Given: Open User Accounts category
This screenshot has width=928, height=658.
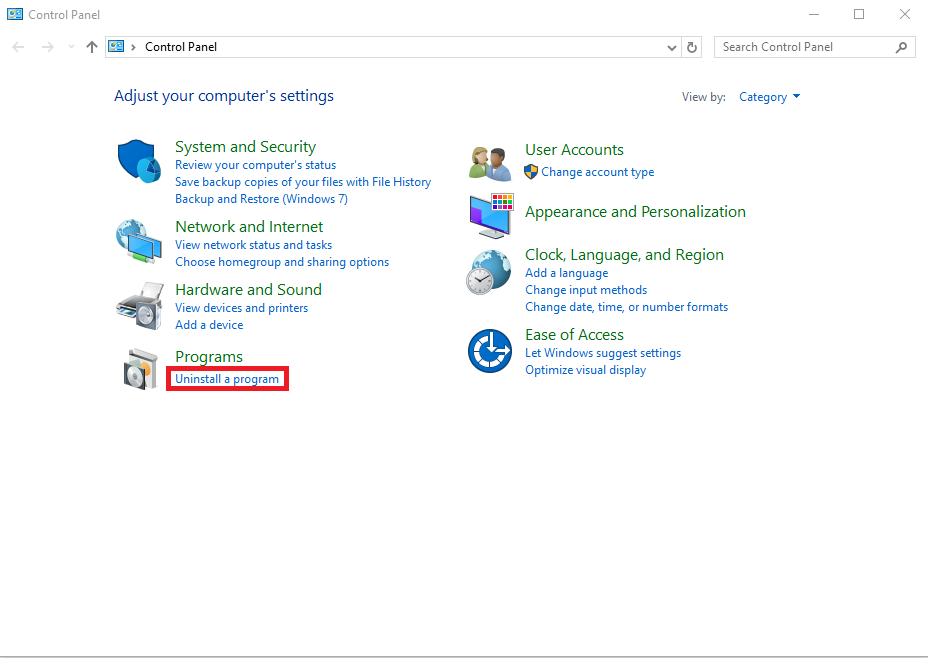Looking at the screenshot, I should [574, 150].
